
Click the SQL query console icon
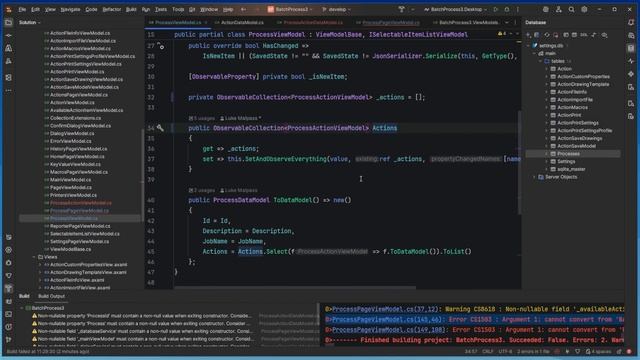[584, 35]
